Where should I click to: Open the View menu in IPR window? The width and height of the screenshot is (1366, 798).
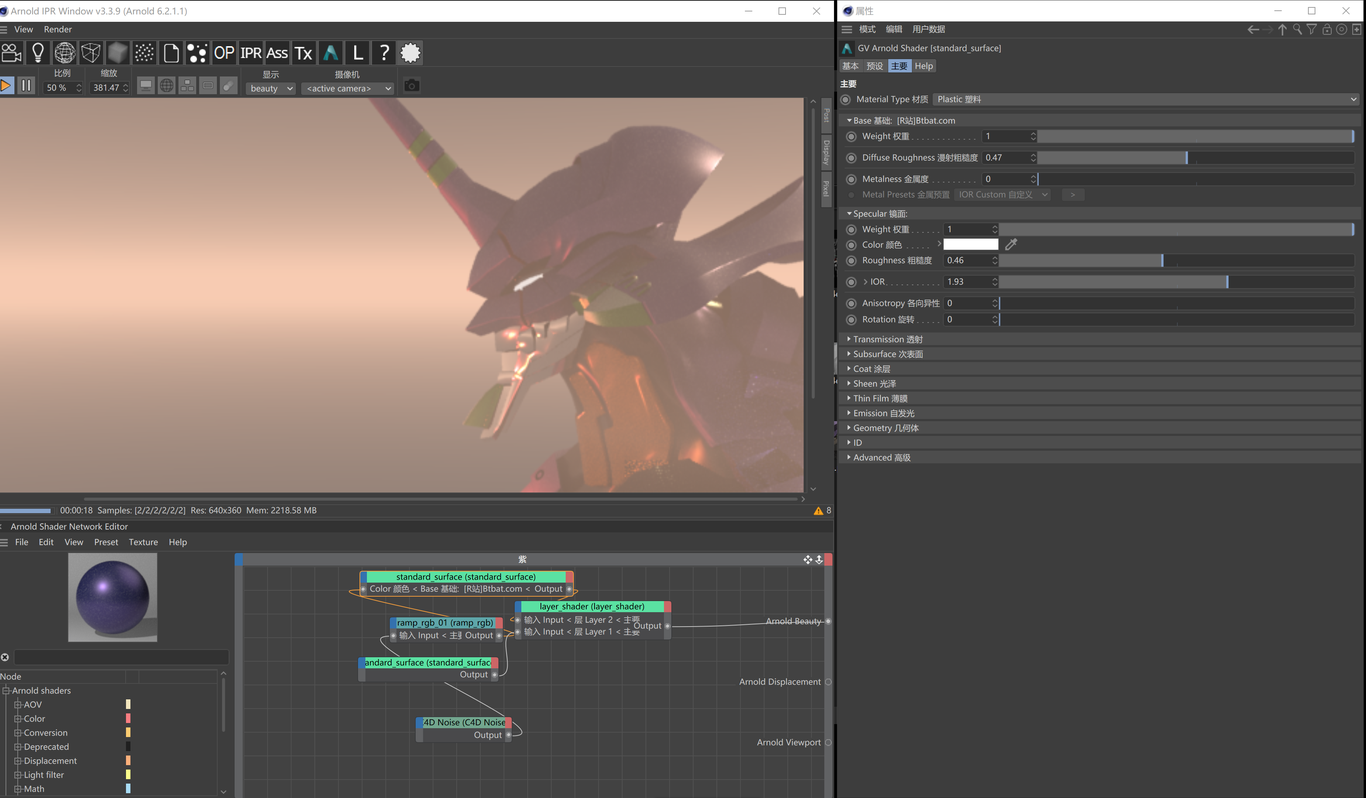pyautogui.click(x=23, y=29)
